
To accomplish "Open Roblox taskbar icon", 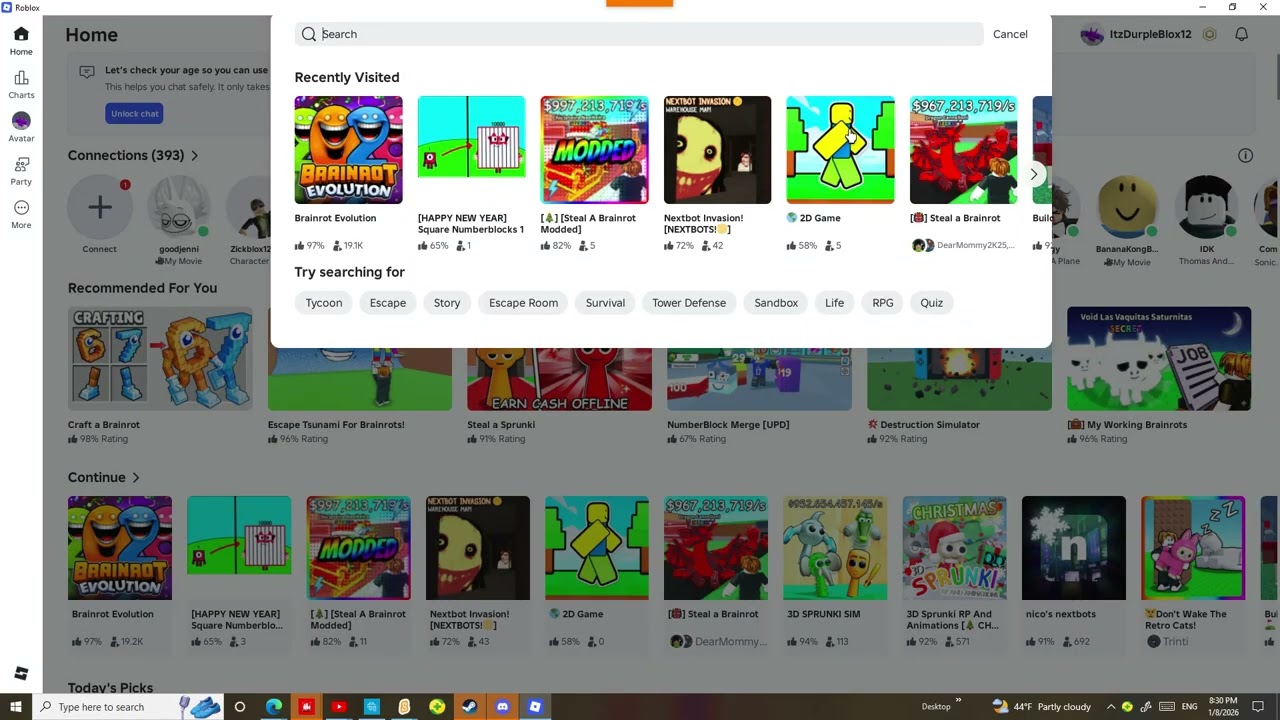I will point(535,707).
